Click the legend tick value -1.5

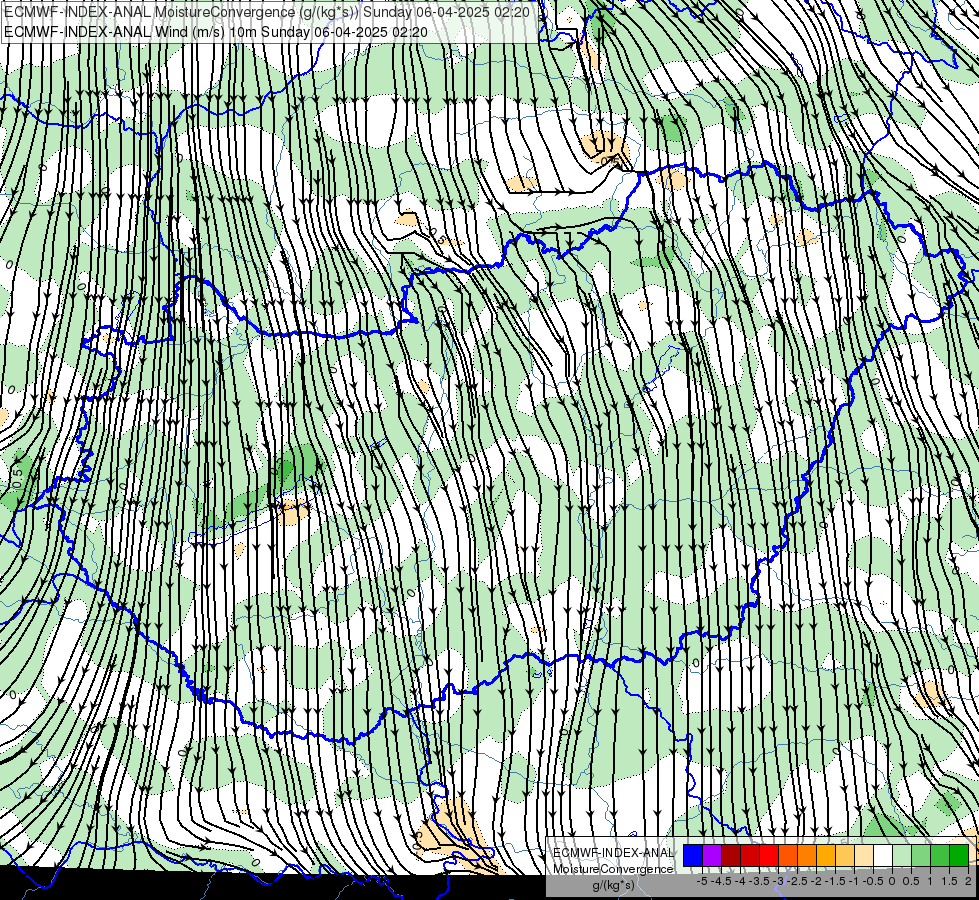tap(835, 881)
